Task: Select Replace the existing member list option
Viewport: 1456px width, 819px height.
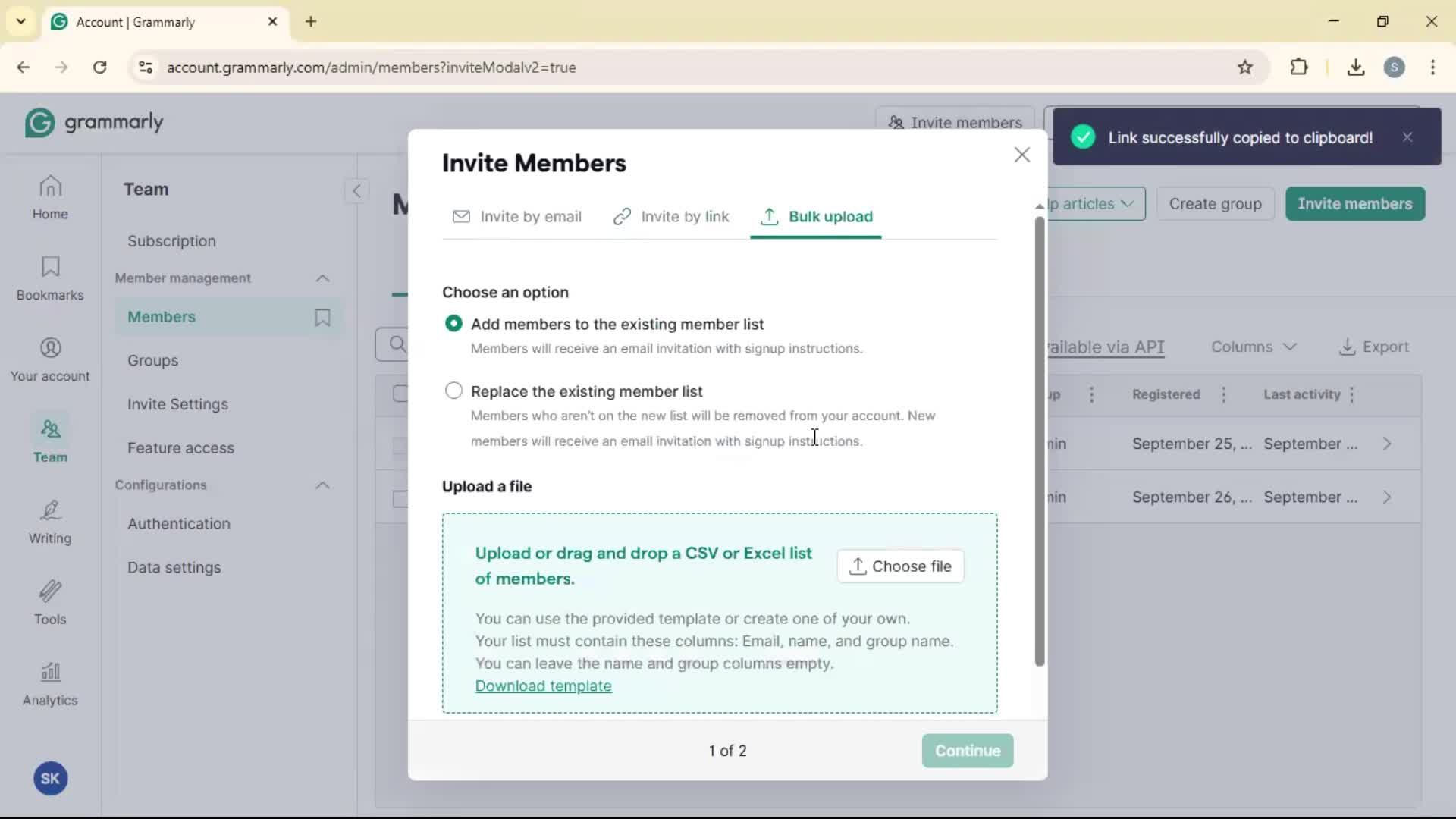Action: pos(455,391)
